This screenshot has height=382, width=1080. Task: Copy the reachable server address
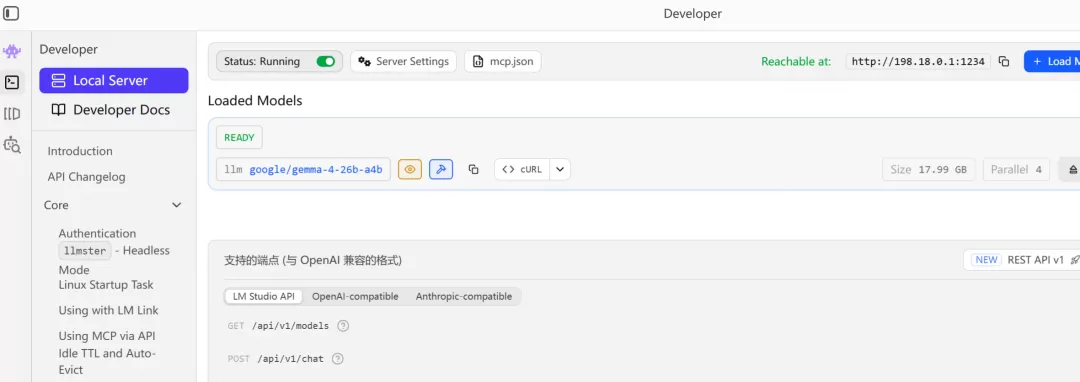1004,61
